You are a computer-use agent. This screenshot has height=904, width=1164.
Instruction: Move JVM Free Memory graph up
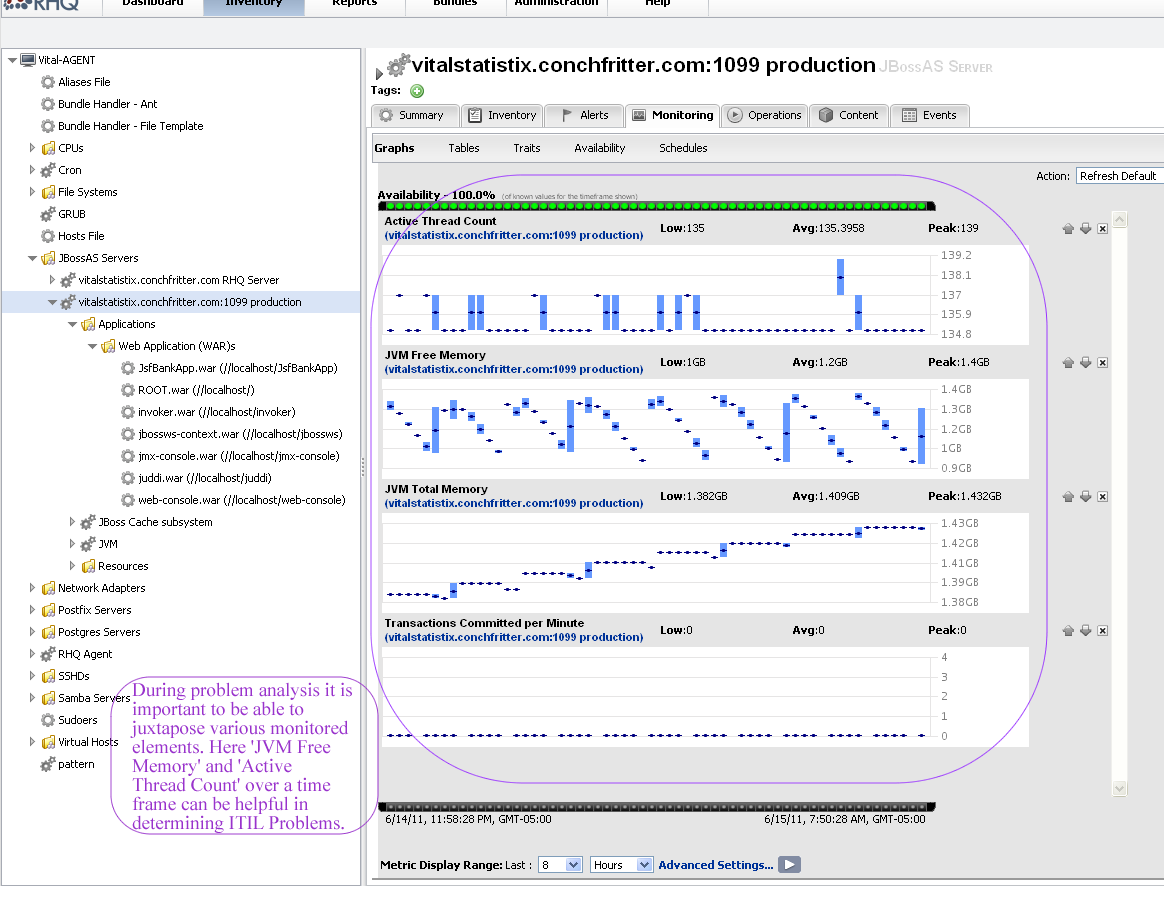tap(1068, 362)
